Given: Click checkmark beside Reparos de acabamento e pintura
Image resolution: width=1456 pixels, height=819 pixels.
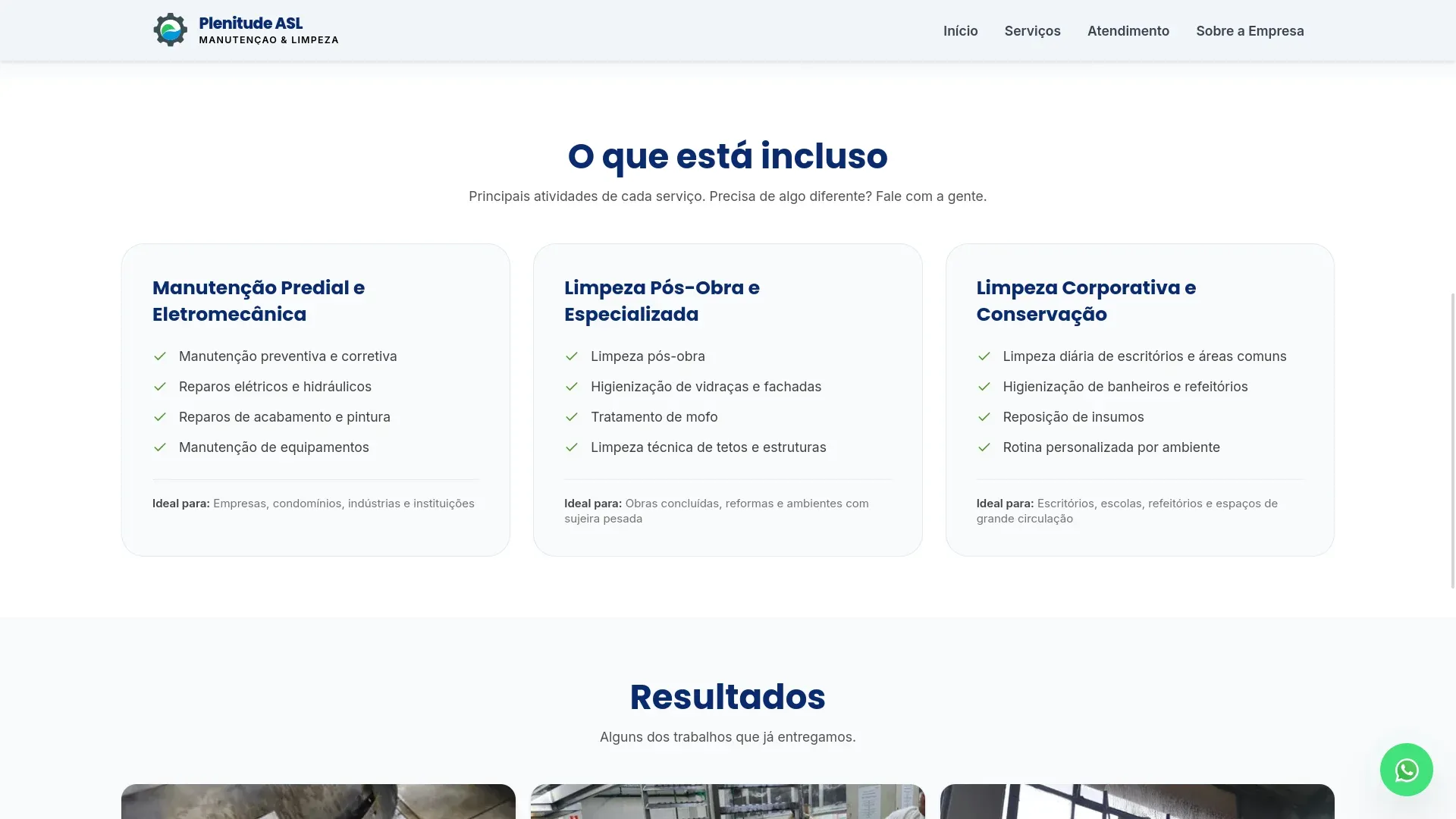Looking at the screenshot, I should (x=160, y=417).
